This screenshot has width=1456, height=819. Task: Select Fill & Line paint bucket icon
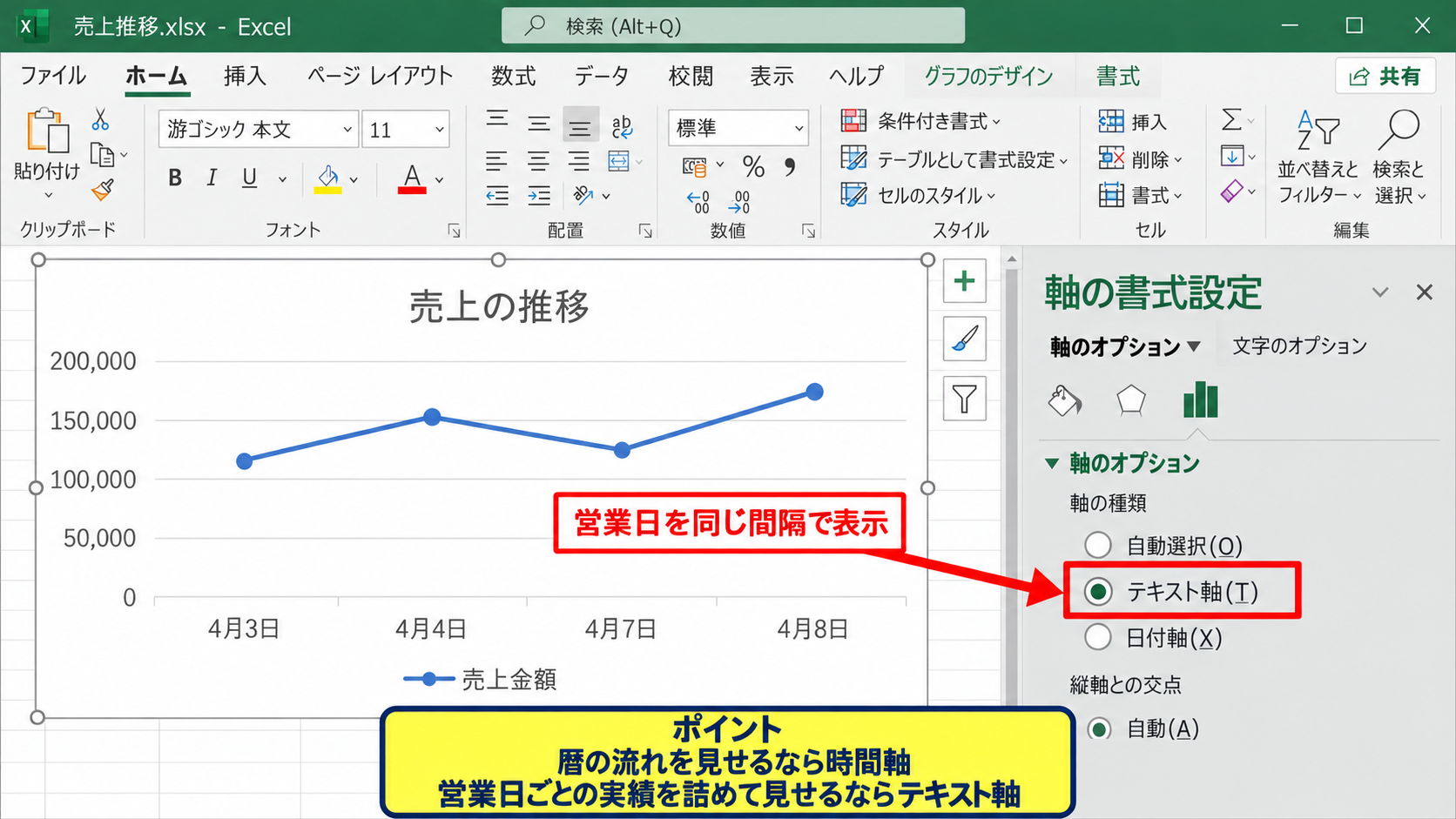[x=1064, y=400]
